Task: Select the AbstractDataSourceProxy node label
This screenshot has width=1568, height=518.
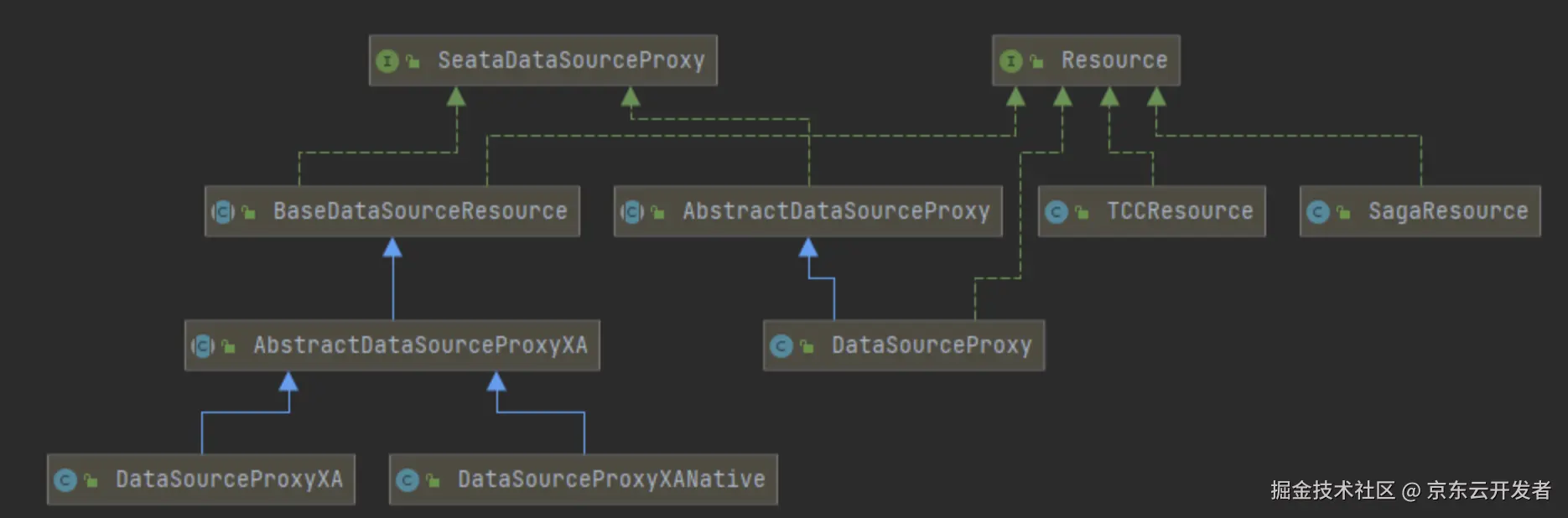Action: point(836,211)
